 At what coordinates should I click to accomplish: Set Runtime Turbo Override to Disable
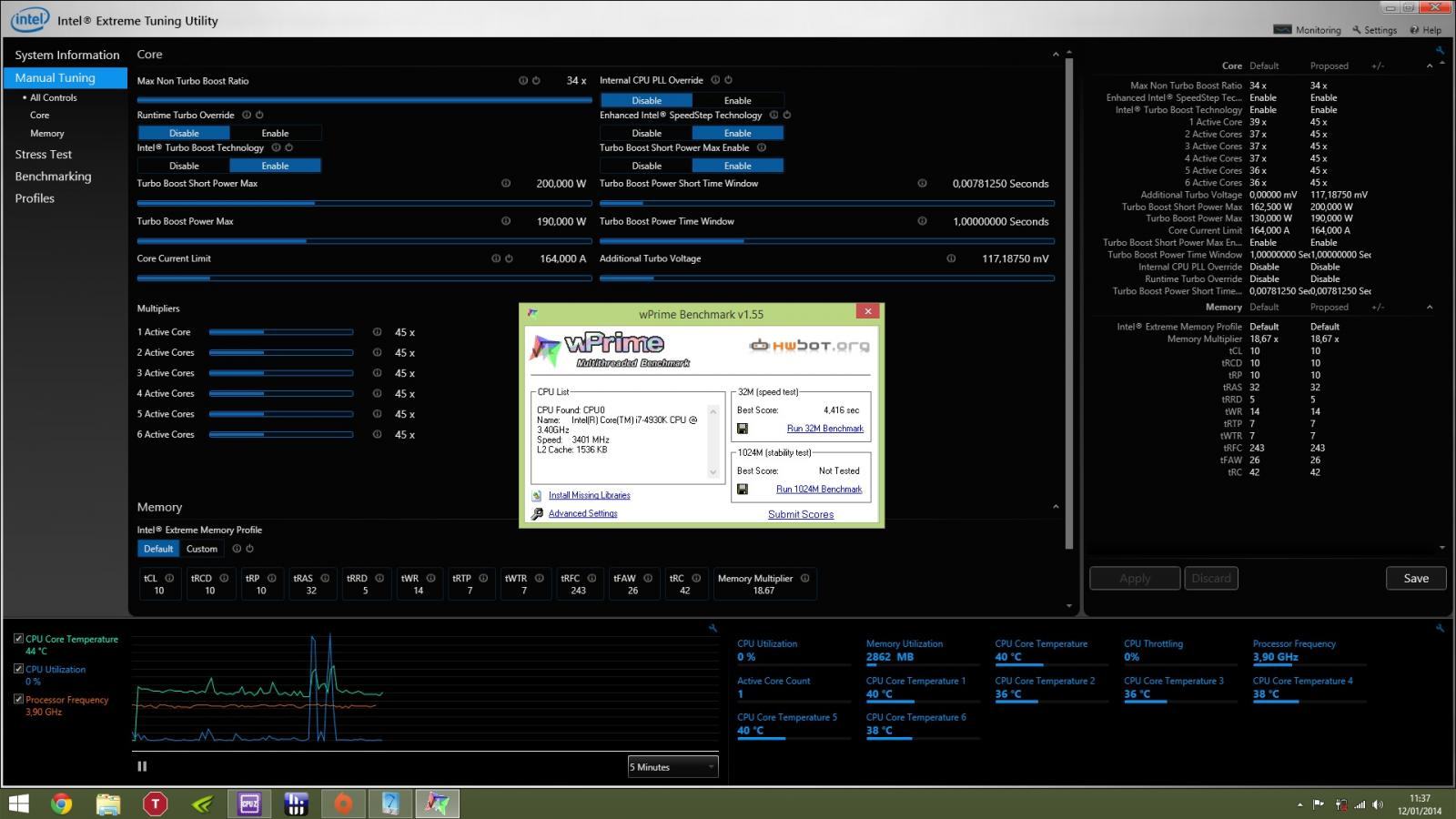click(x=184, y=133)
